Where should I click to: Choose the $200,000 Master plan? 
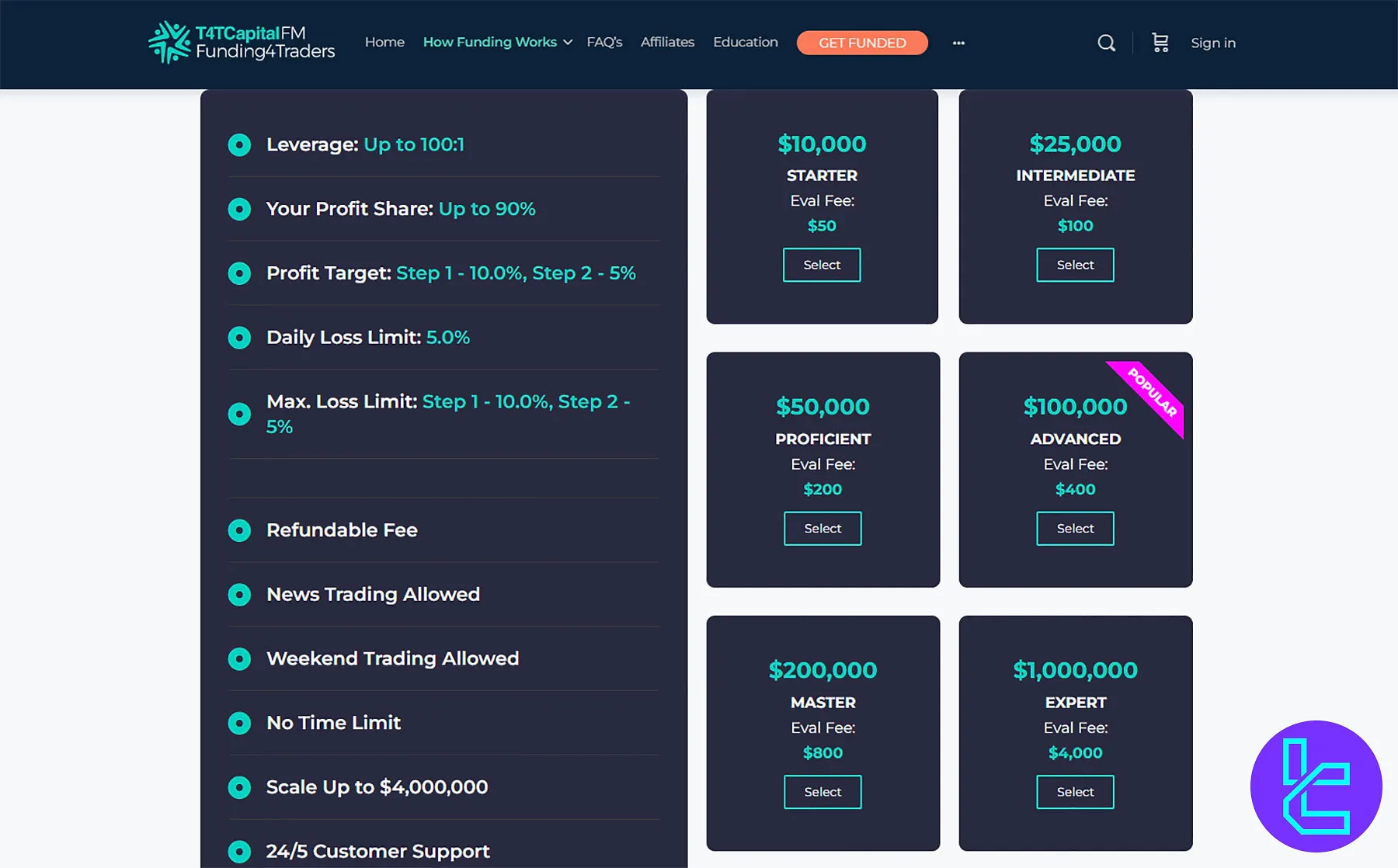pos(822,791)
